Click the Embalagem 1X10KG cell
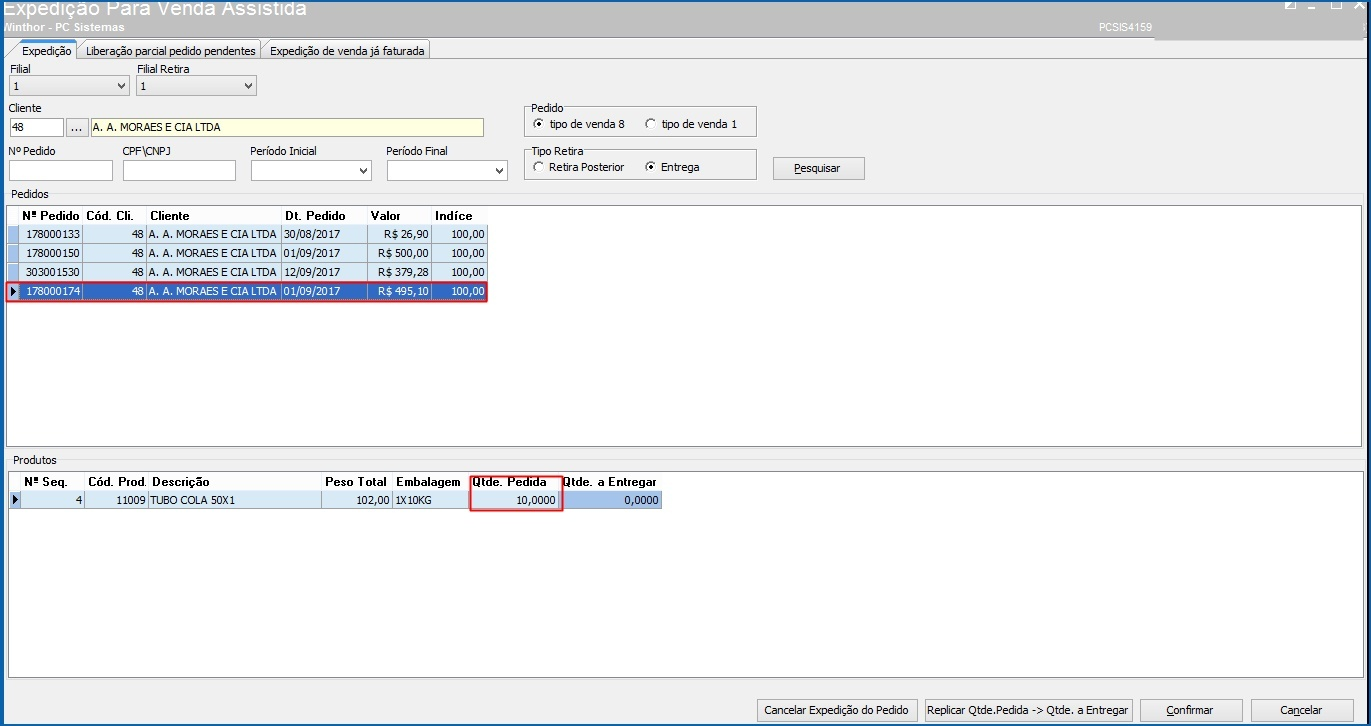The width and height of the screenshot is (1371, 726). (431, 500)
